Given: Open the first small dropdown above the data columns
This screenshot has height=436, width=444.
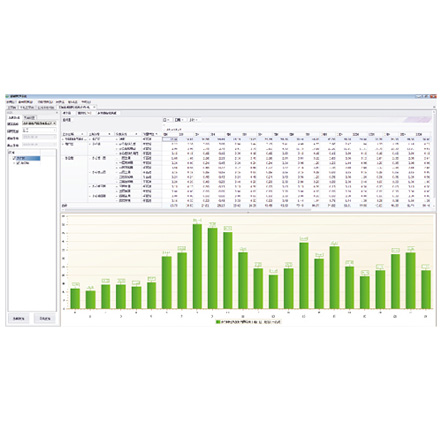Looking at the screenshot, I should [x=167, y=120].
